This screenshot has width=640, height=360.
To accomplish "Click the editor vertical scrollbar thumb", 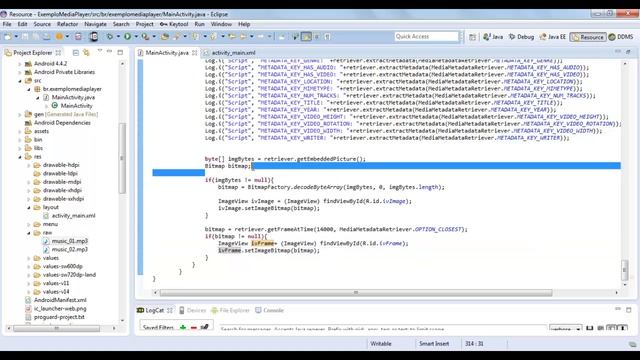I will coord(624,269).
